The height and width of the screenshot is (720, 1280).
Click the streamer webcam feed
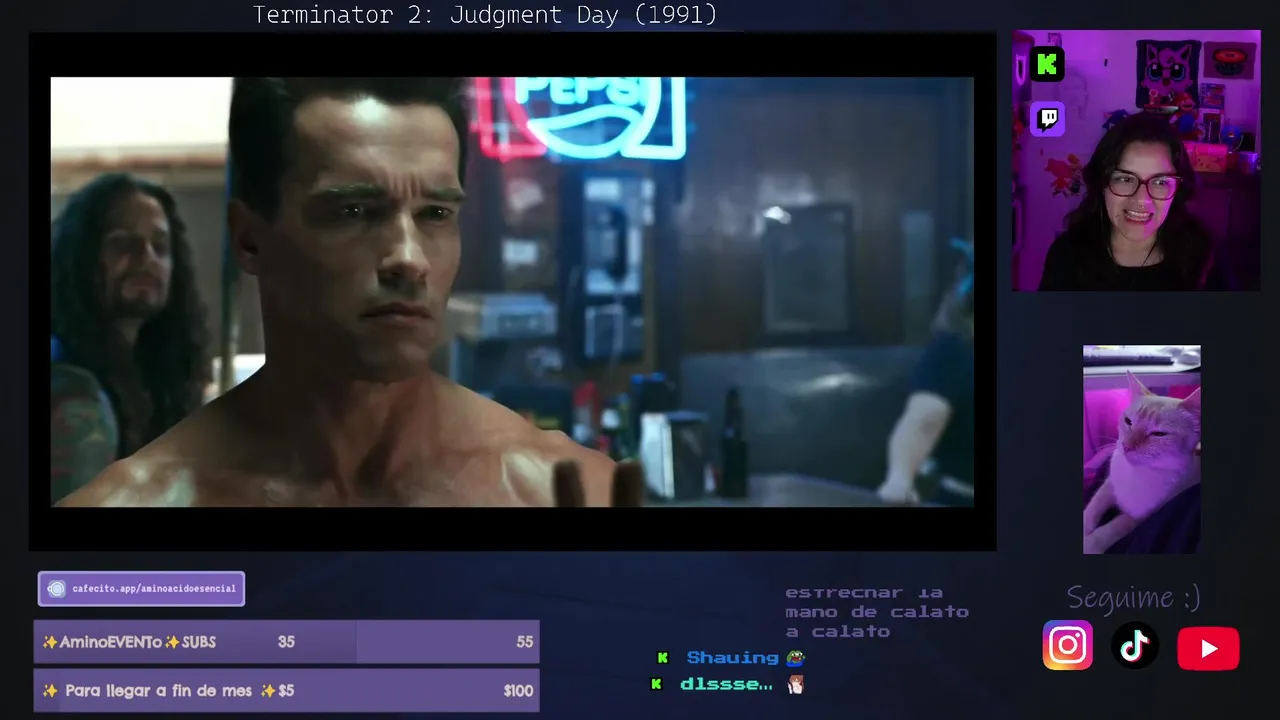1136,161
